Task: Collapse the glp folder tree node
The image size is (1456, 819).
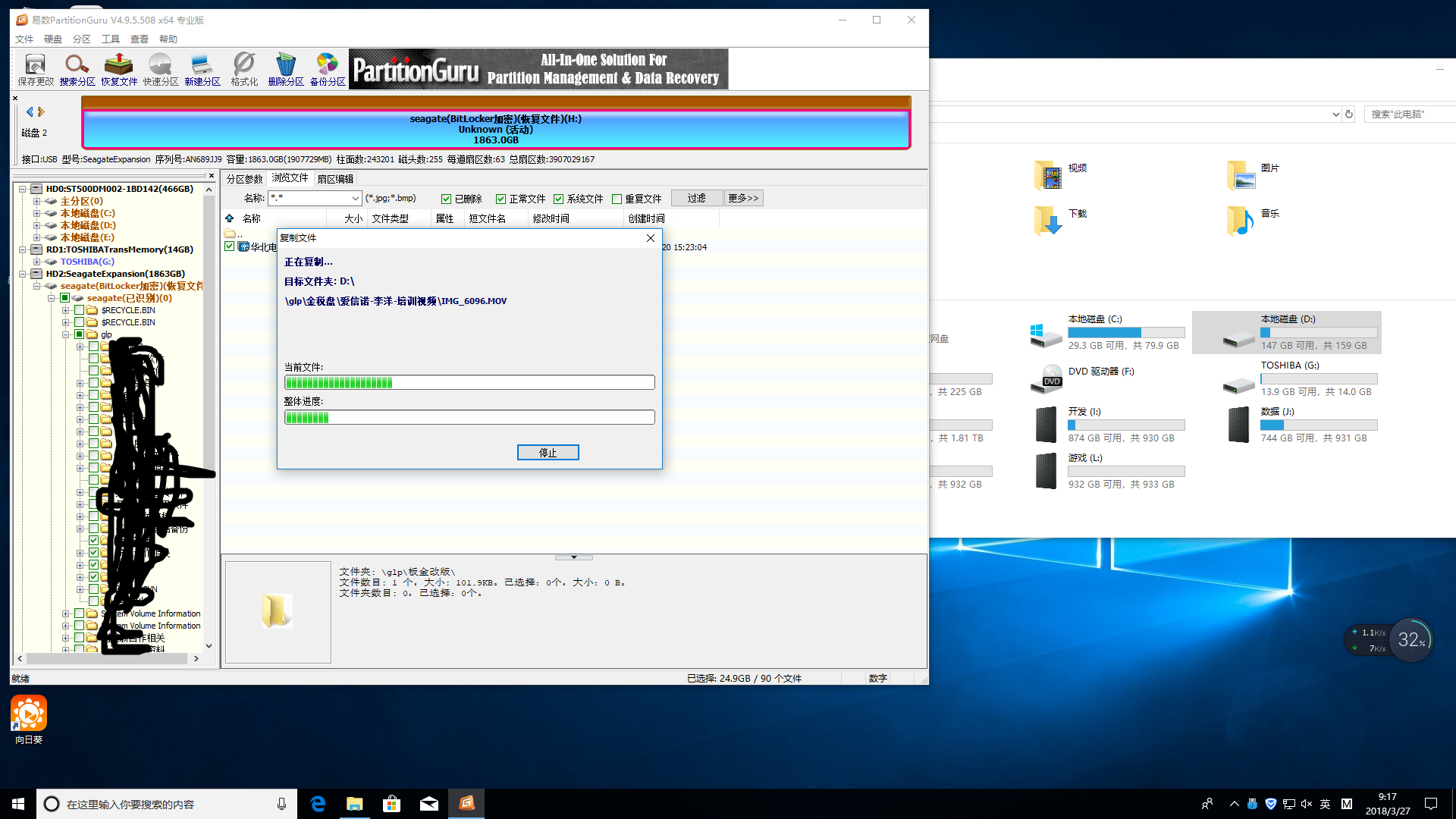Action: (66, 334)
